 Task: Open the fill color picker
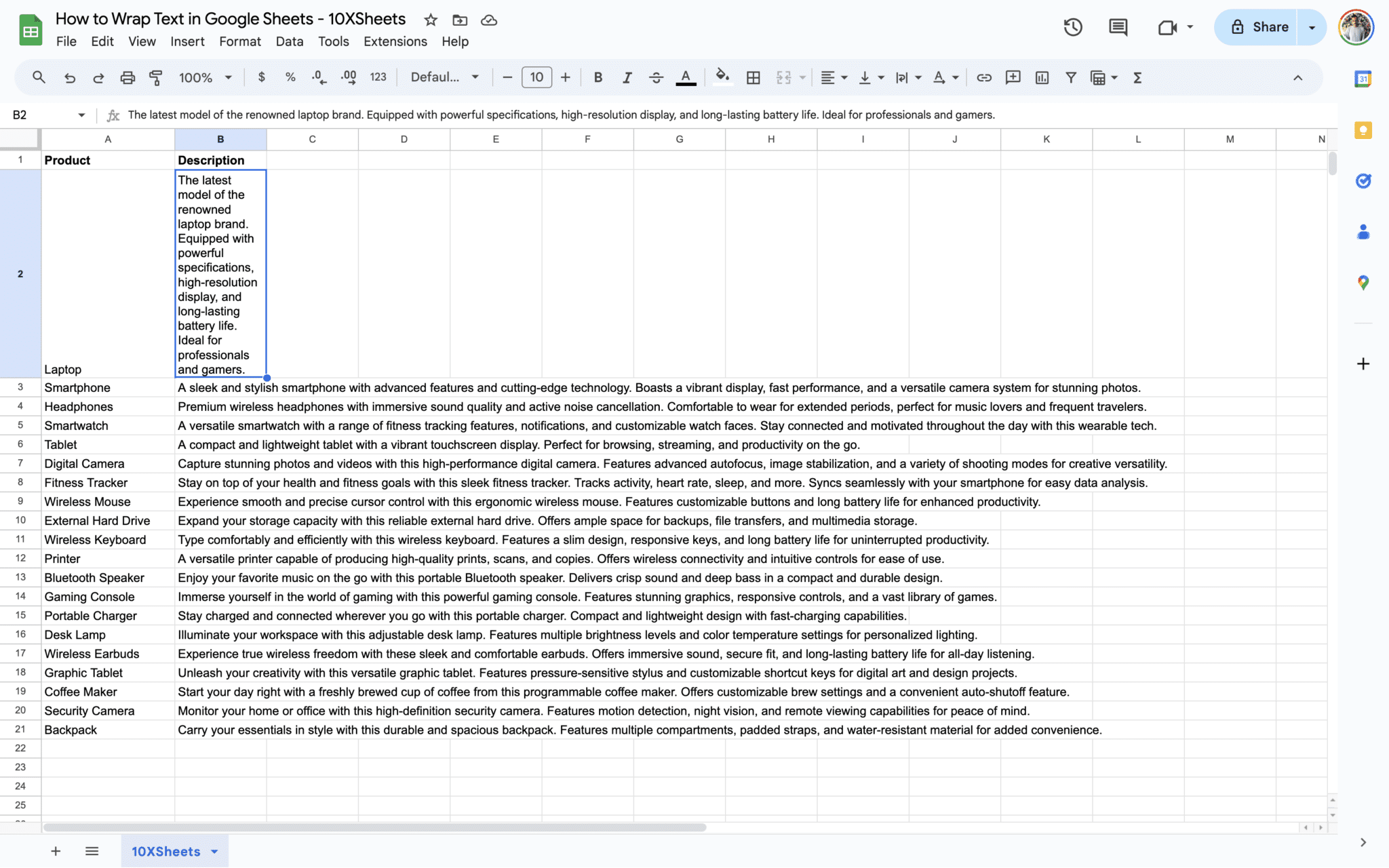click(x=722, y=77)
